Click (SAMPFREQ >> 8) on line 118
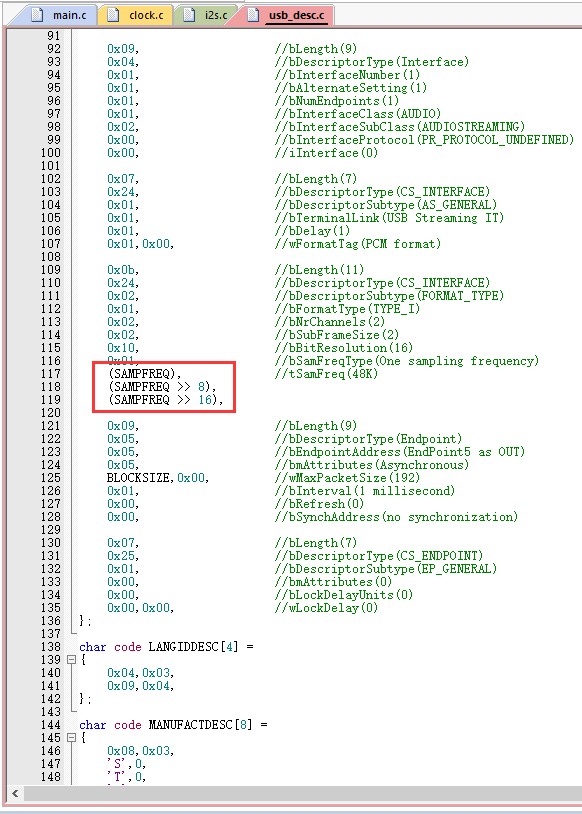The height and width of the screenshot is (814, 582). [162, 387]
